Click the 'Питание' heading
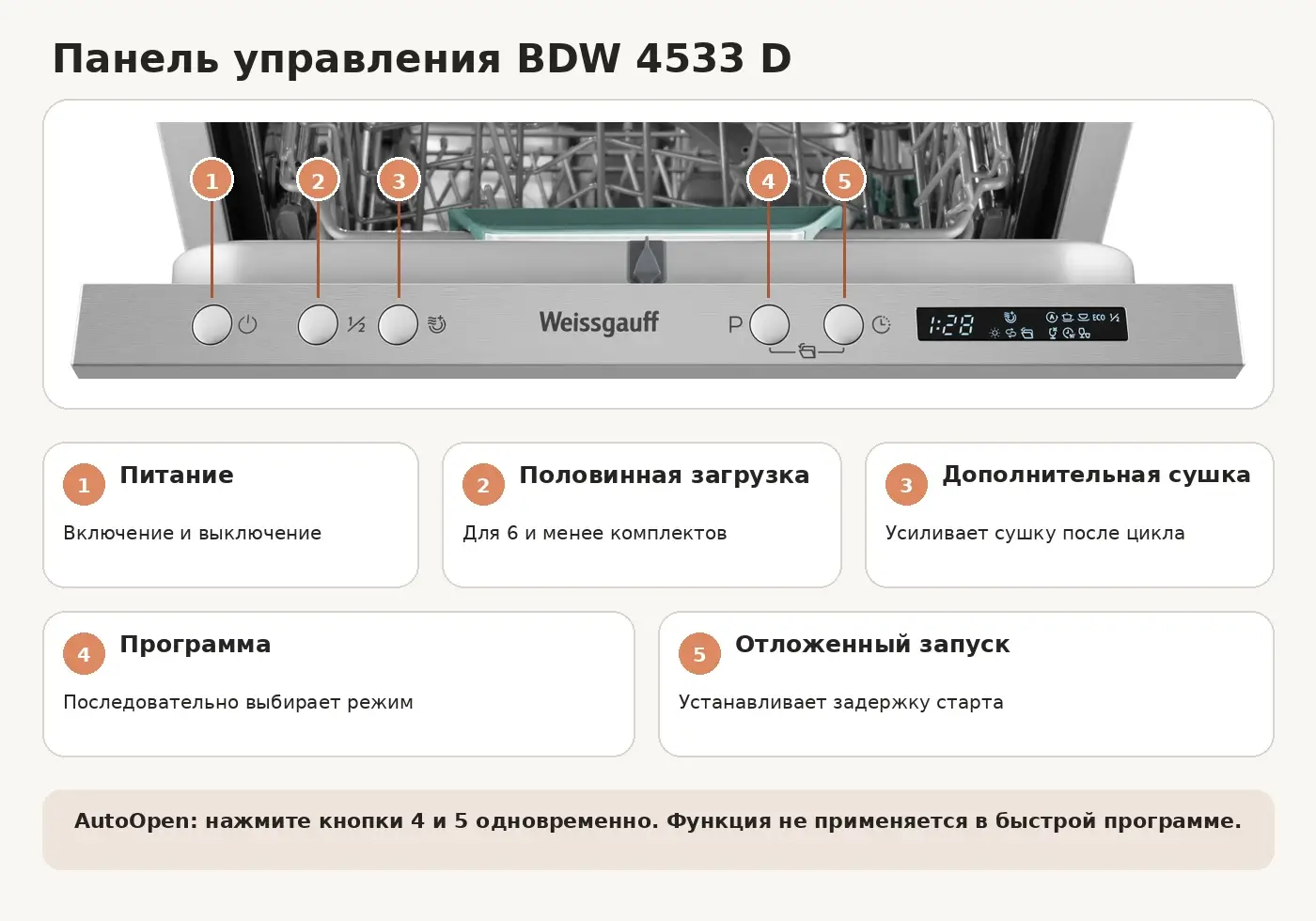Screen dimensions: 1316x921 click(177, 475)
